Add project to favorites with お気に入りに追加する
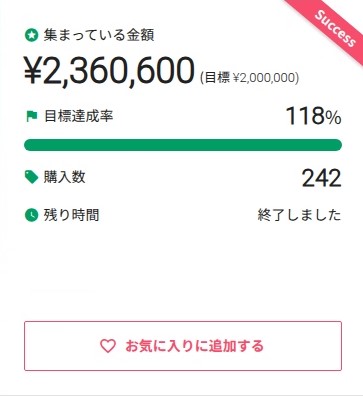 pyautogui.click(x=183, y=346)
